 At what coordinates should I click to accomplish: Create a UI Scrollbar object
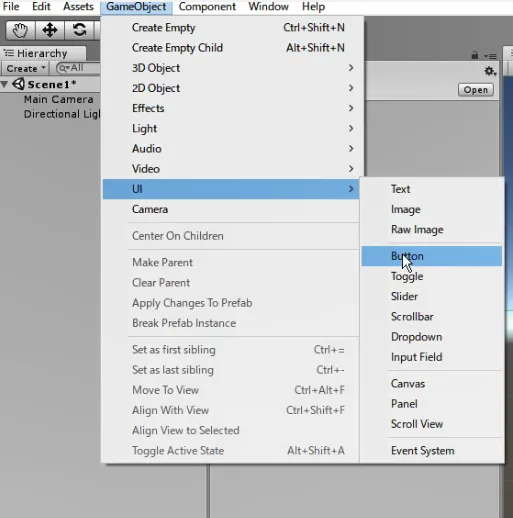click(x=432, y=317)
